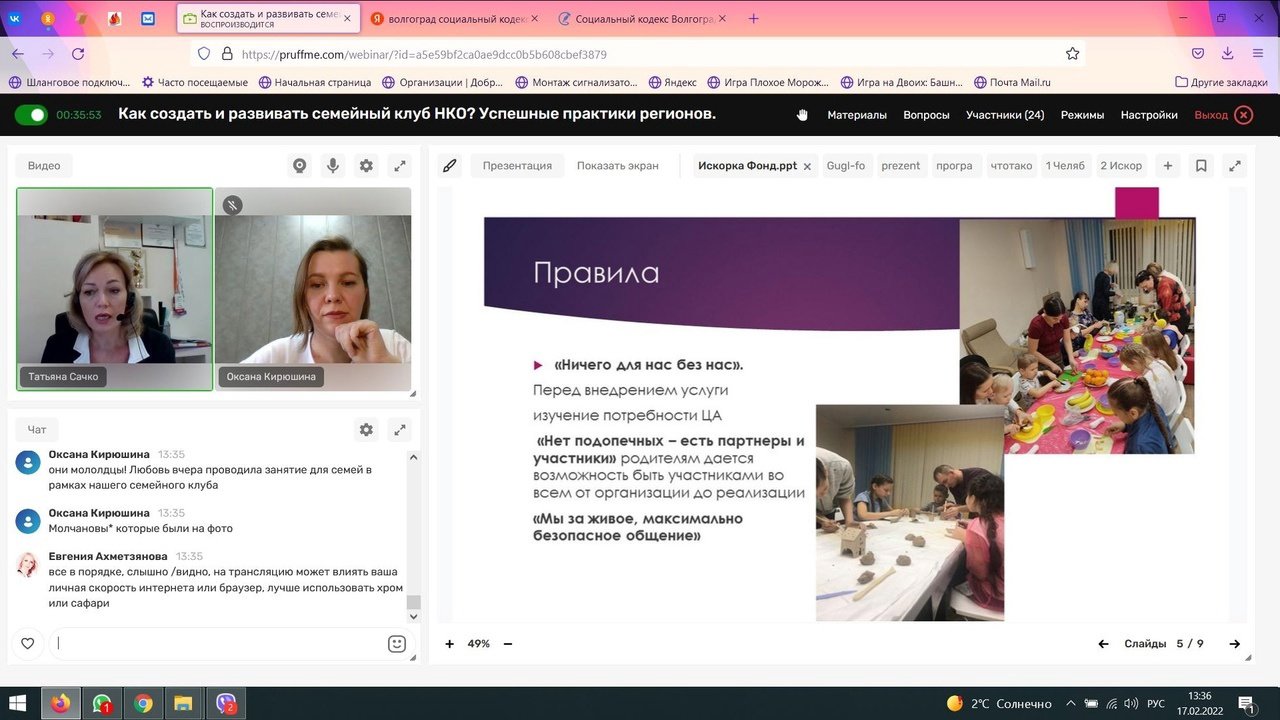1280x720 pixels.
Task: Toggle the microphone icon in Видео panel
Action: pos(333,166)
